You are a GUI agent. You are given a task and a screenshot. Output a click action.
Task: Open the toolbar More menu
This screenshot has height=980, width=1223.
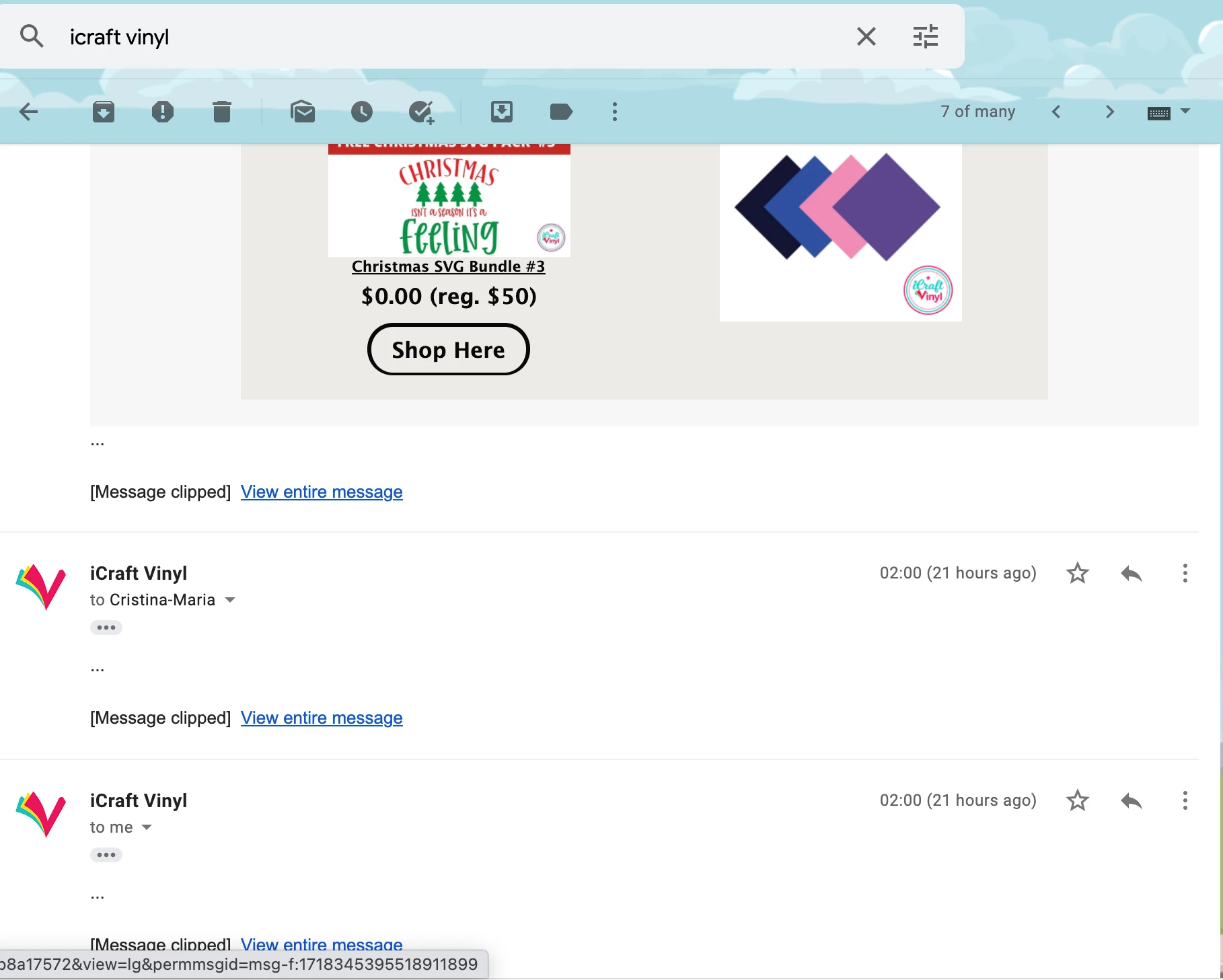[614, 112]
